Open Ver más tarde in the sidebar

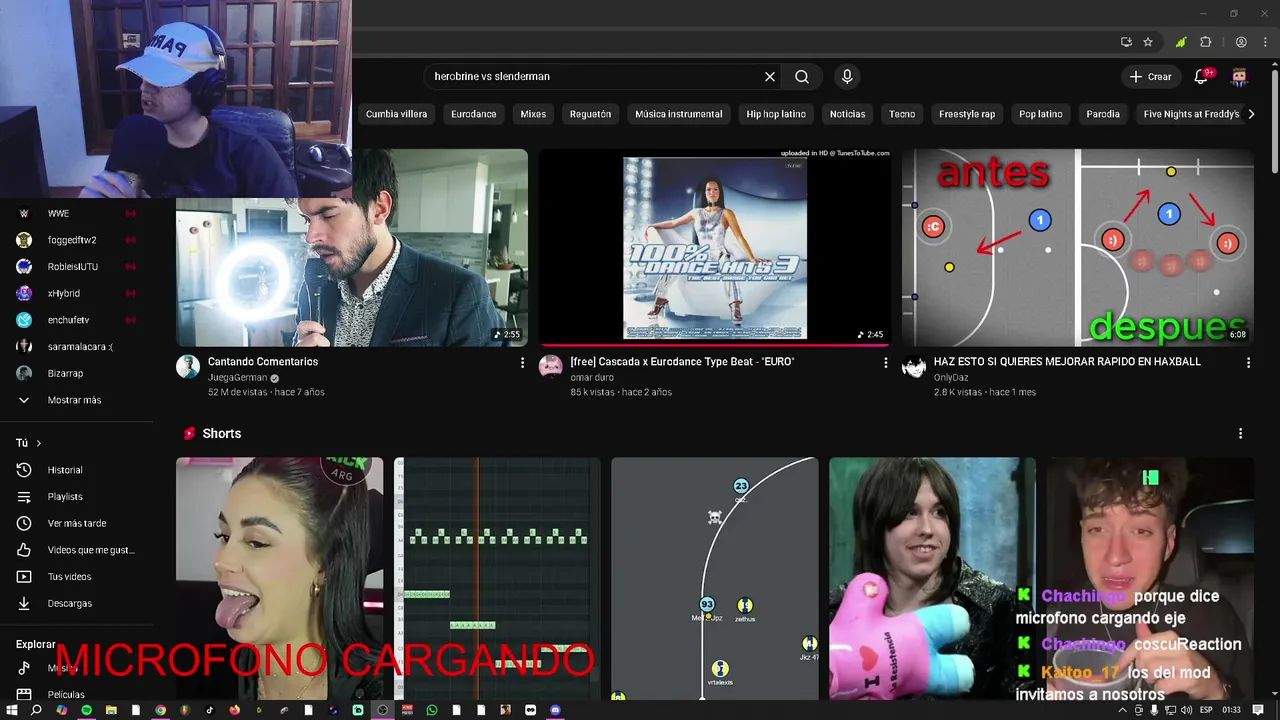(x=77, y=523)
